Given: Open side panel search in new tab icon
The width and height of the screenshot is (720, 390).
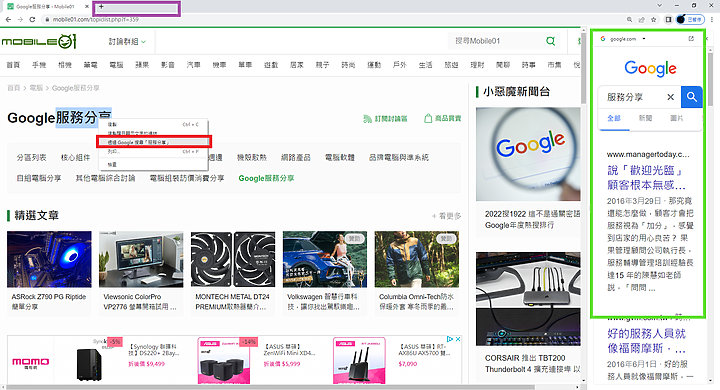Looking at the screenshot, I should click(691, 39).
